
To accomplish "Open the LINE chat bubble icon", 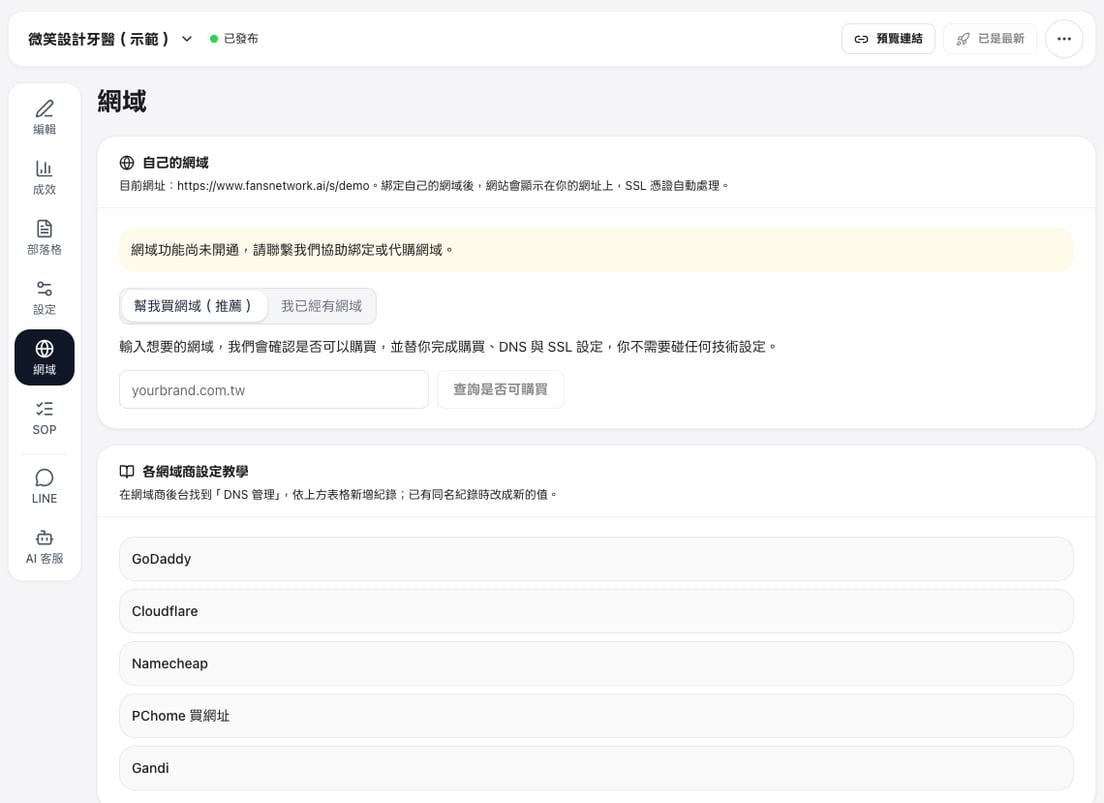I will pos(44,478).
